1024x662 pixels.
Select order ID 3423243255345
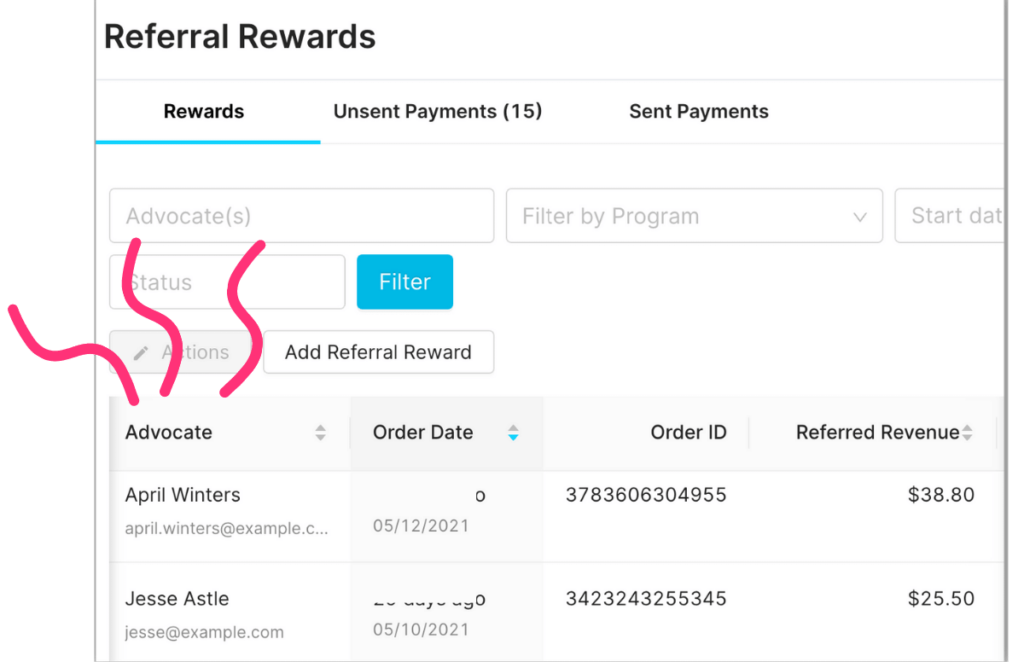646,599
